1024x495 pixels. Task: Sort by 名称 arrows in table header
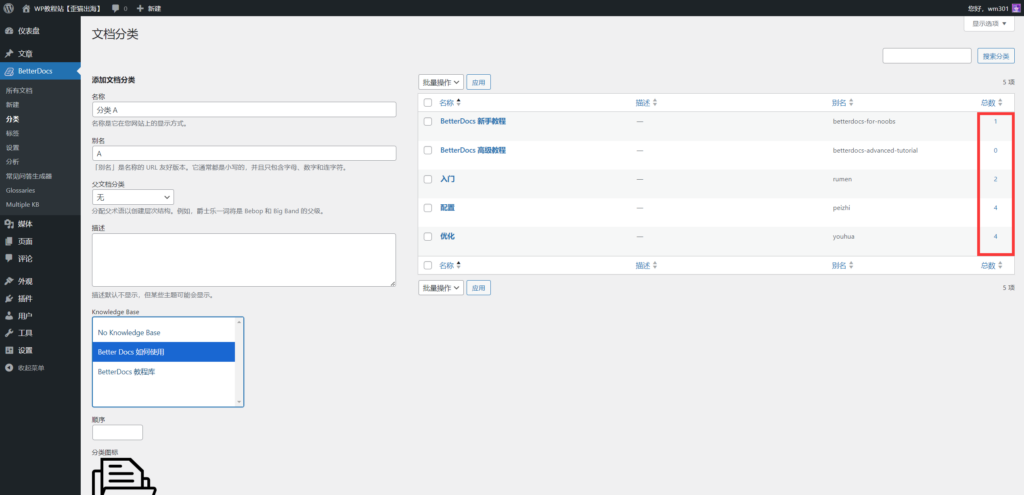point(458,103)
